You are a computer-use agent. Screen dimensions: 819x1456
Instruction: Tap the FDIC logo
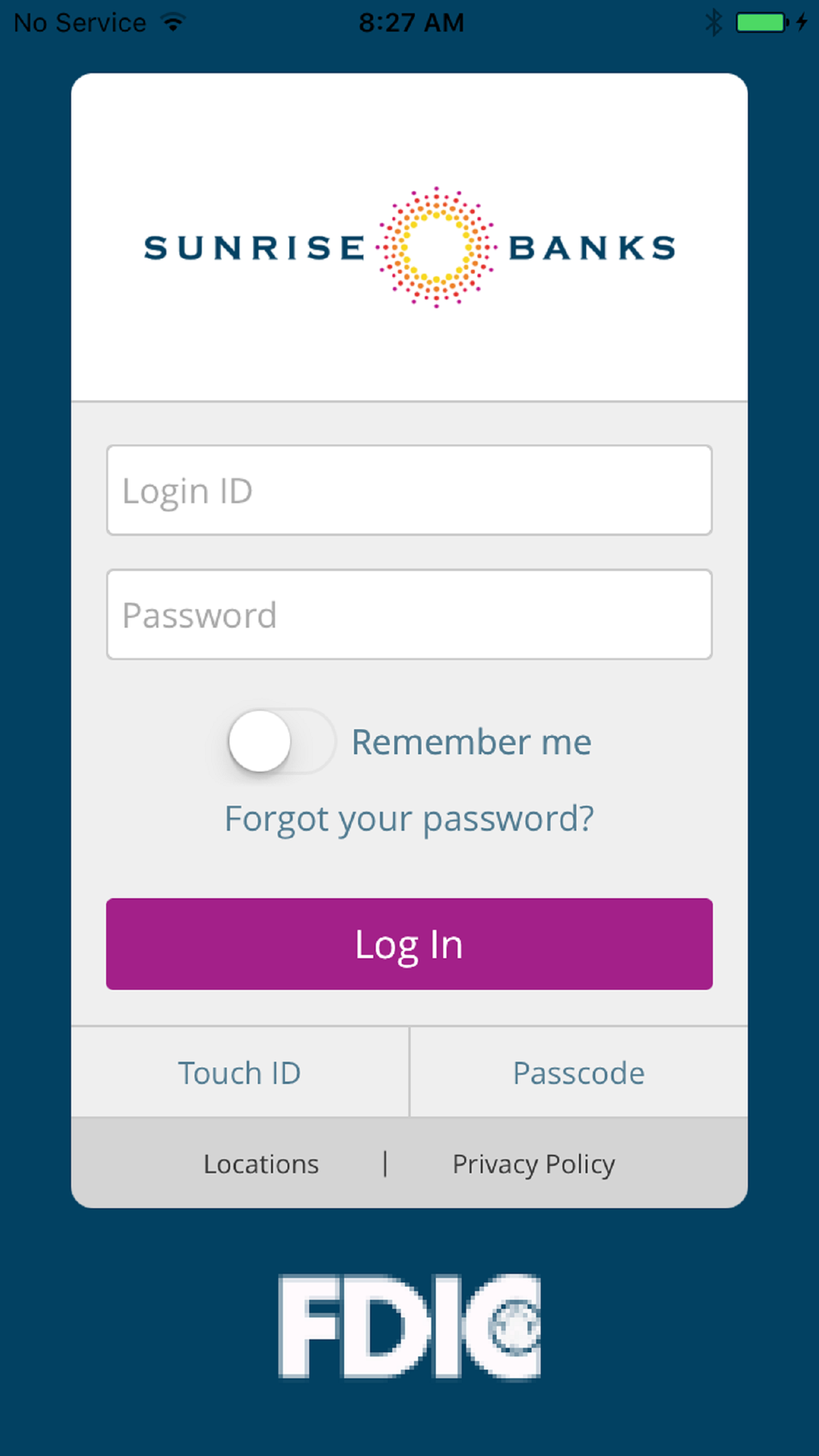(409, 1326)
